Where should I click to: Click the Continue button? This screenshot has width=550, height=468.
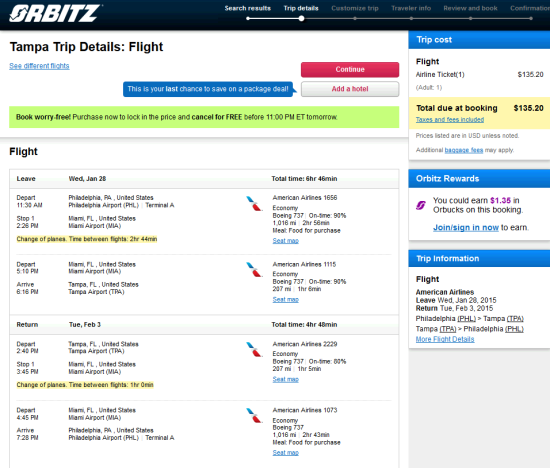[x=350, y=69]
